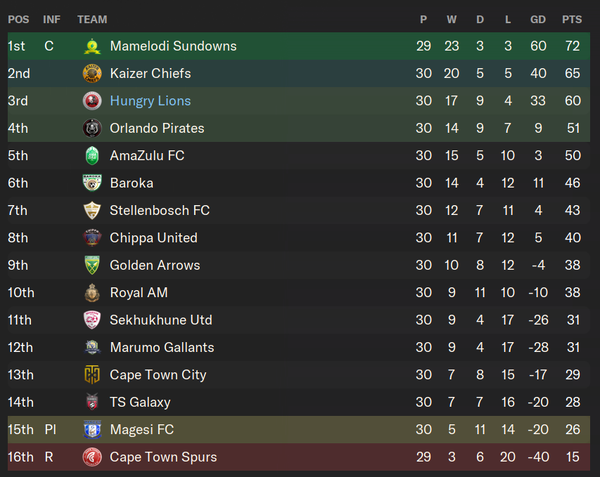This screenshot has height=477, width=600.
Task: Click the AmaZulu FC club badge
Action: 92,156
